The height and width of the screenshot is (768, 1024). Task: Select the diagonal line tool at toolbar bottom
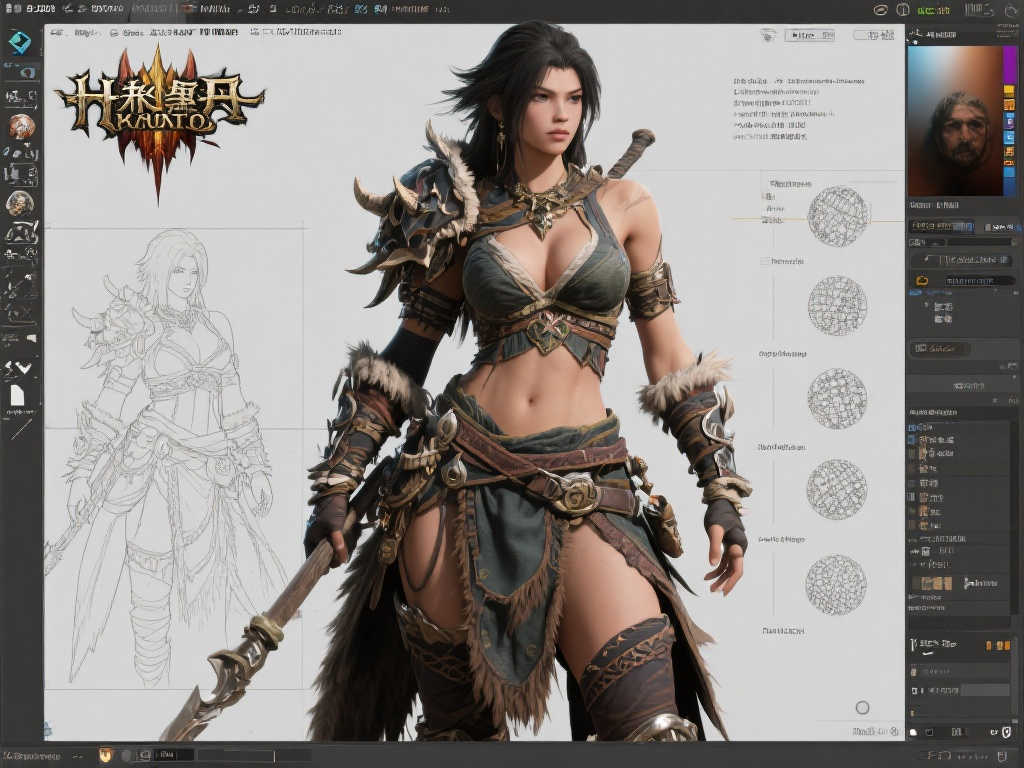point(21,429)
